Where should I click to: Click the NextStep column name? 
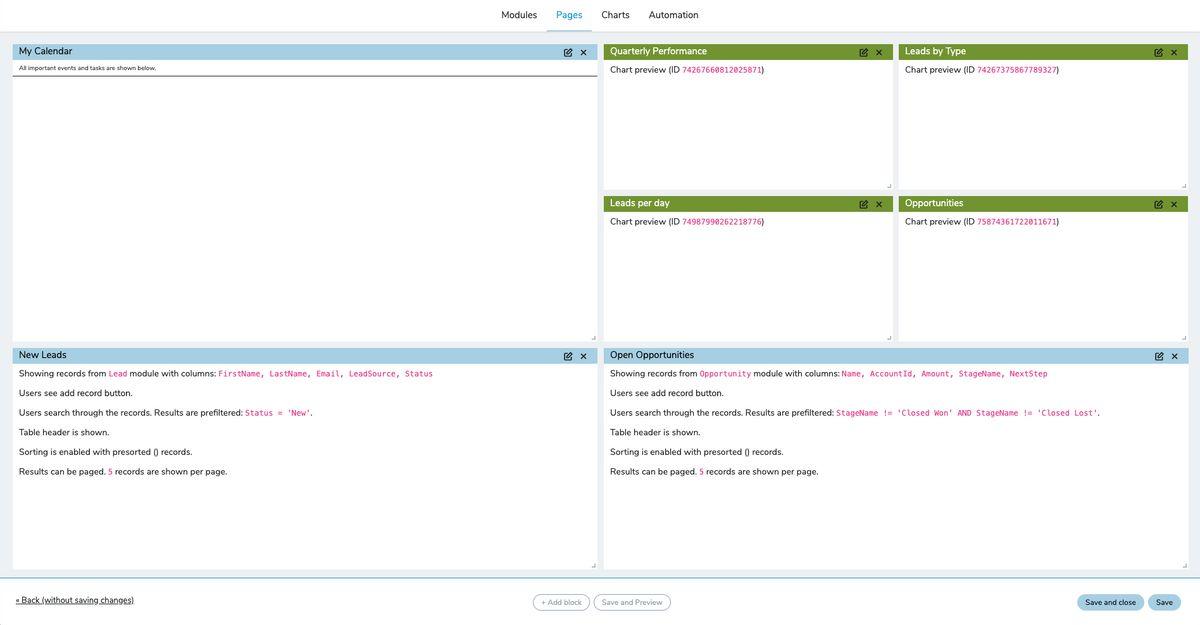pos(1028,374)
